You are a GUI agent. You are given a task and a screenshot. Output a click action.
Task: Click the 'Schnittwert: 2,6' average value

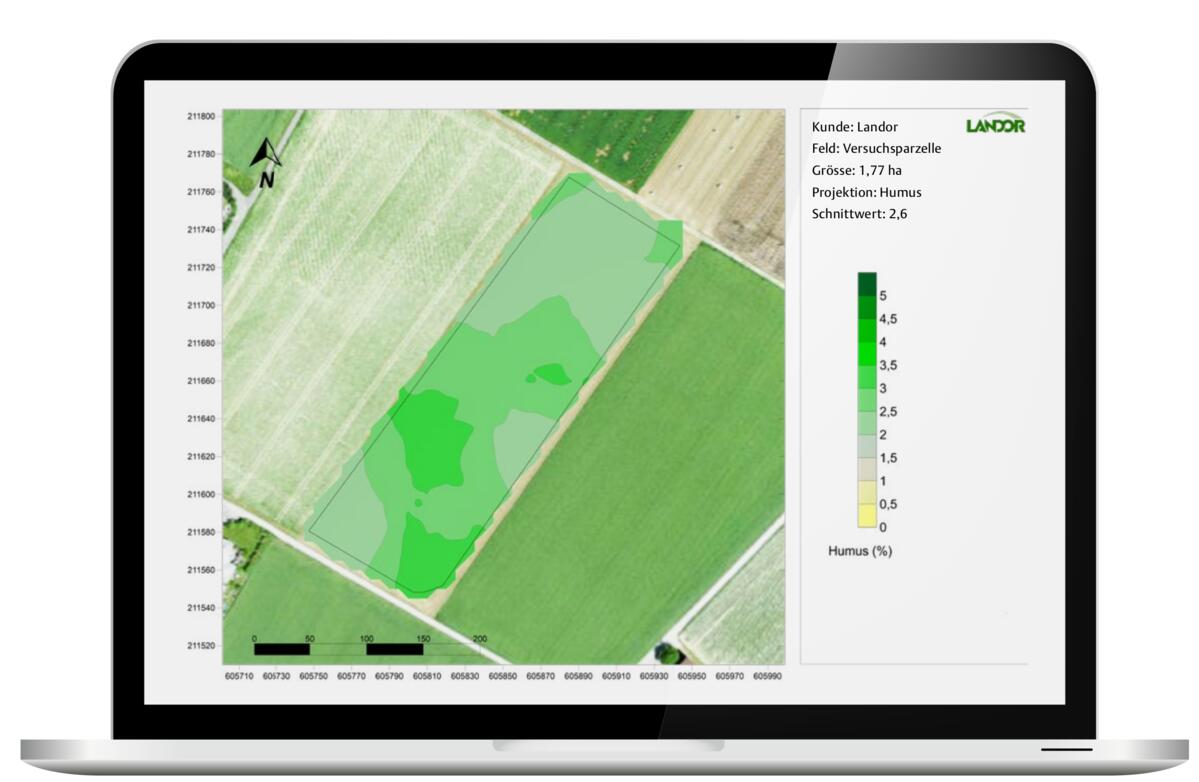click(859, 214)
